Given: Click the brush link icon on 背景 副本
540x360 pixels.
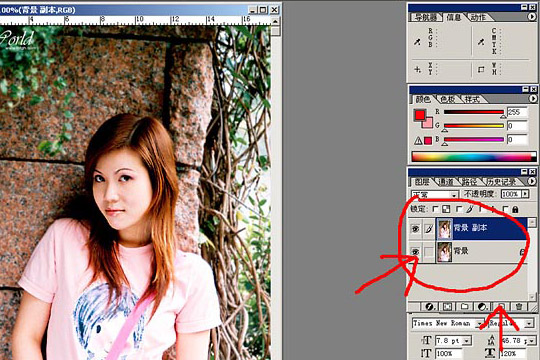Looking at the screenshot, I should 428,229.
